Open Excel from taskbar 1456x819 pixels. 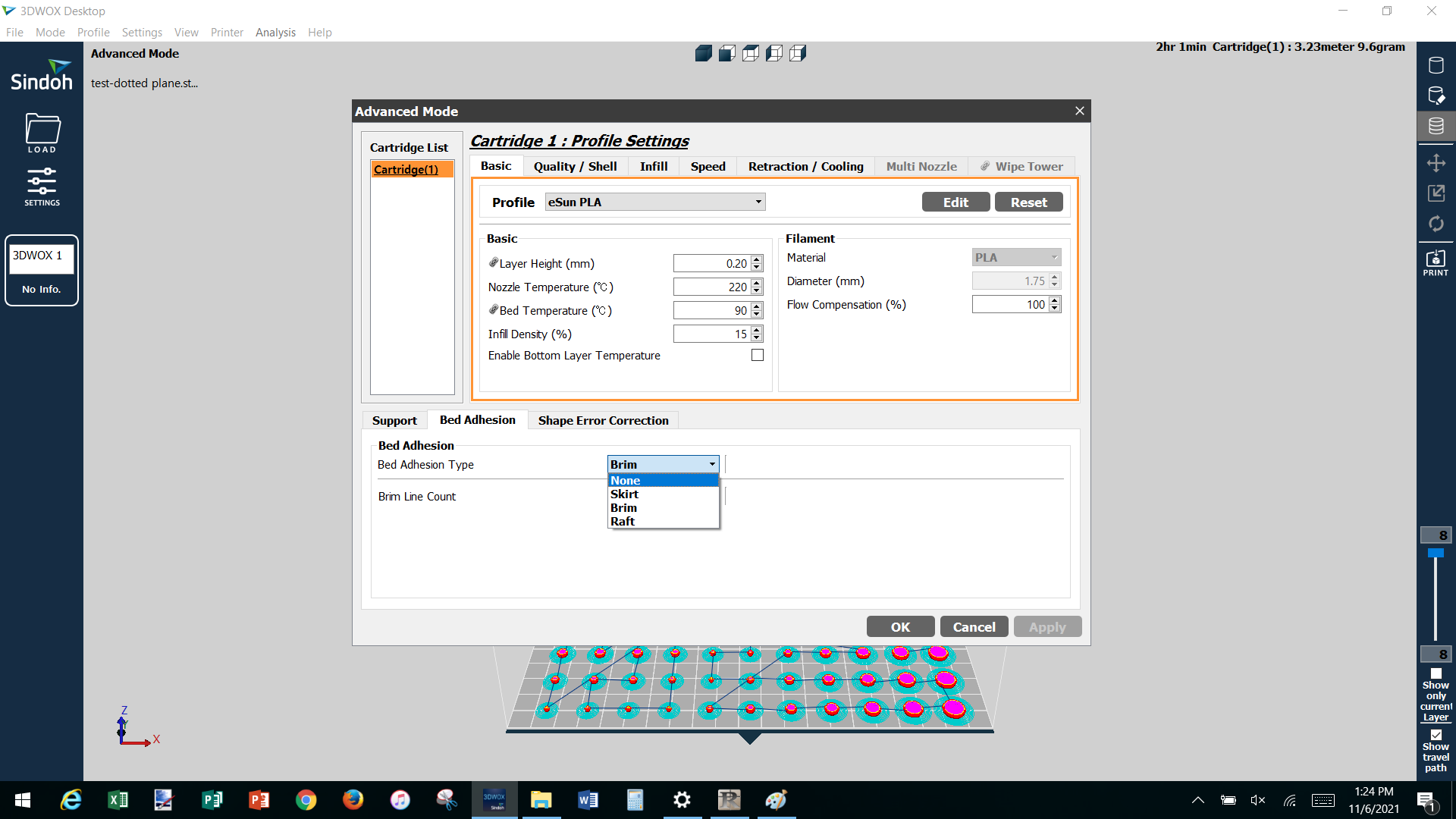pos(118,800)
